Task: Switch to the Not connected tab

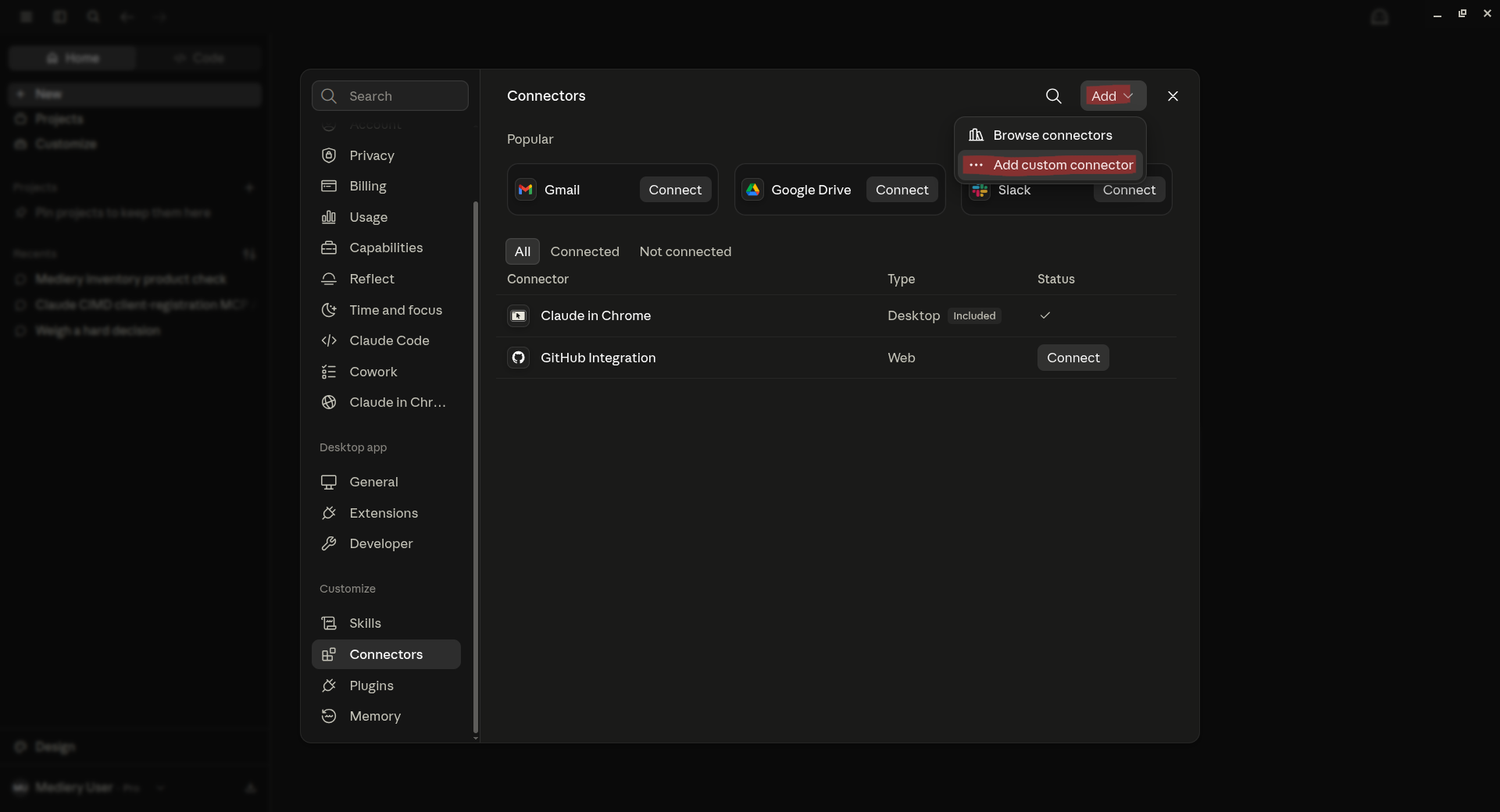Action: point(685,251)
